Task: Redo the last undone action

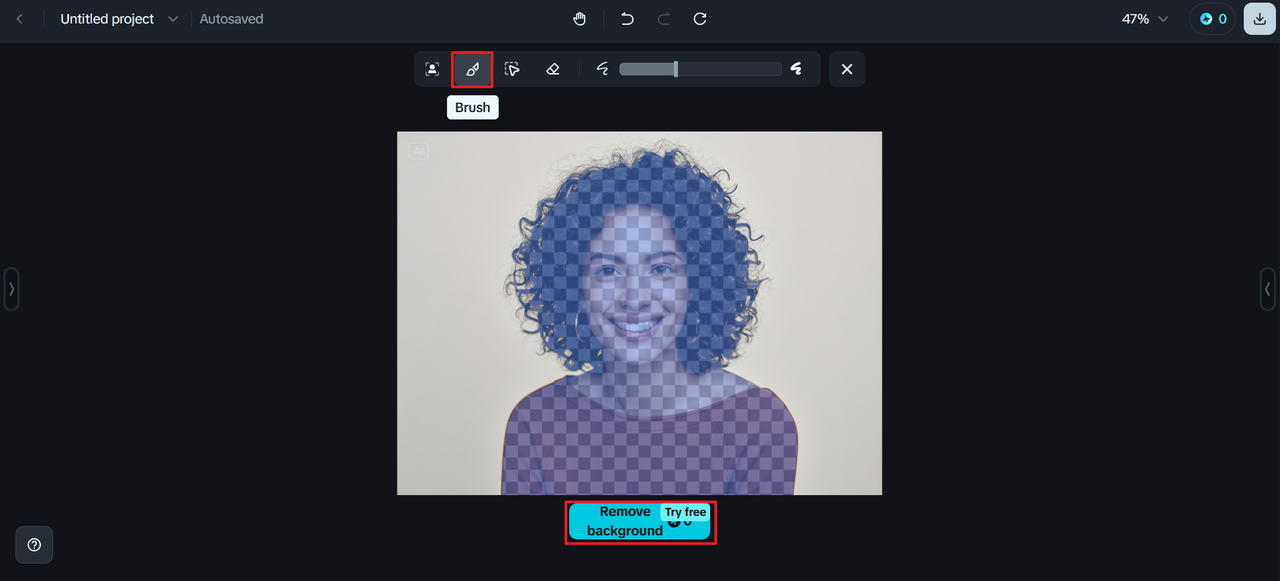Action: click(664, 19)
